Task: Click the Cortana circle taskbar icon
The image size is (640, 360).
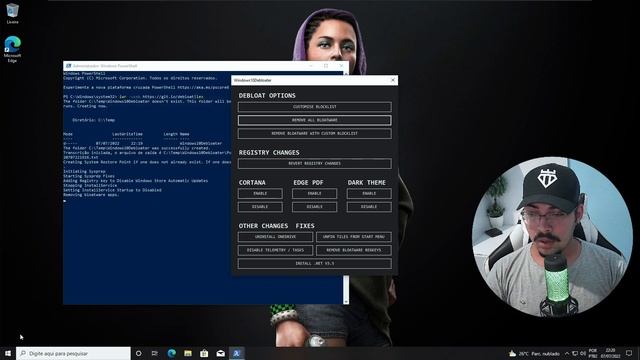Action: 138,353
